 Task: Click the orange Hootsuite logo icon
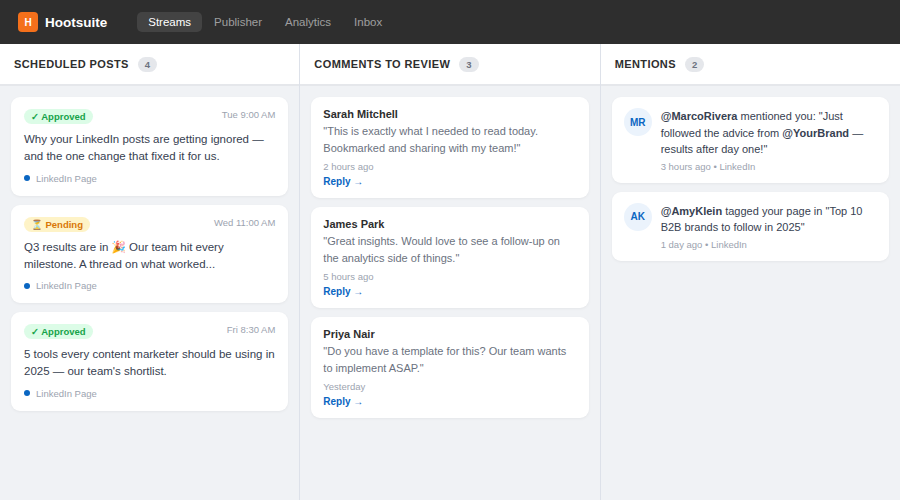tap(28, 22)
